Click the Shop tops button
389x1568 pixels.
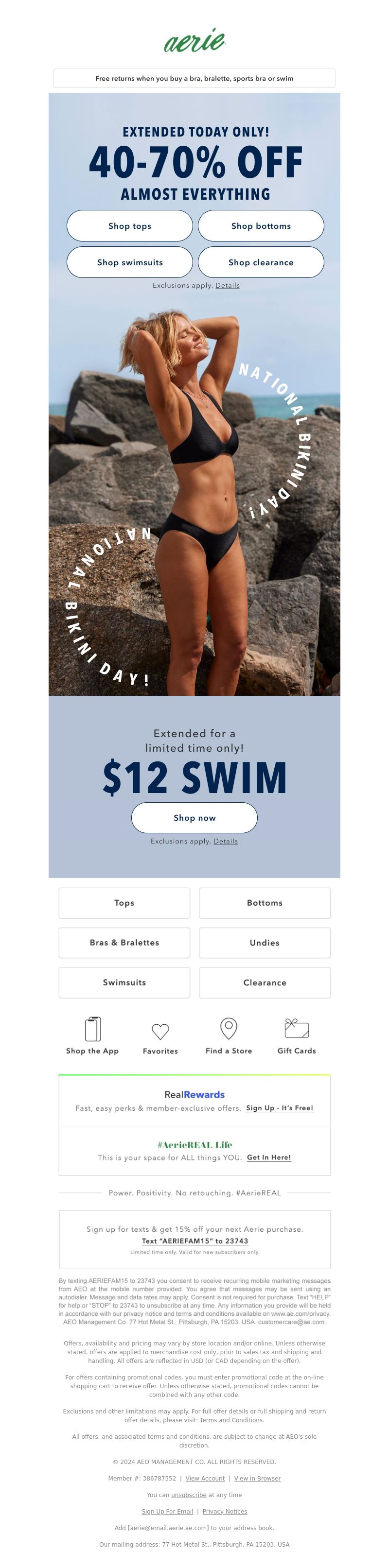(x=130, y=226)
